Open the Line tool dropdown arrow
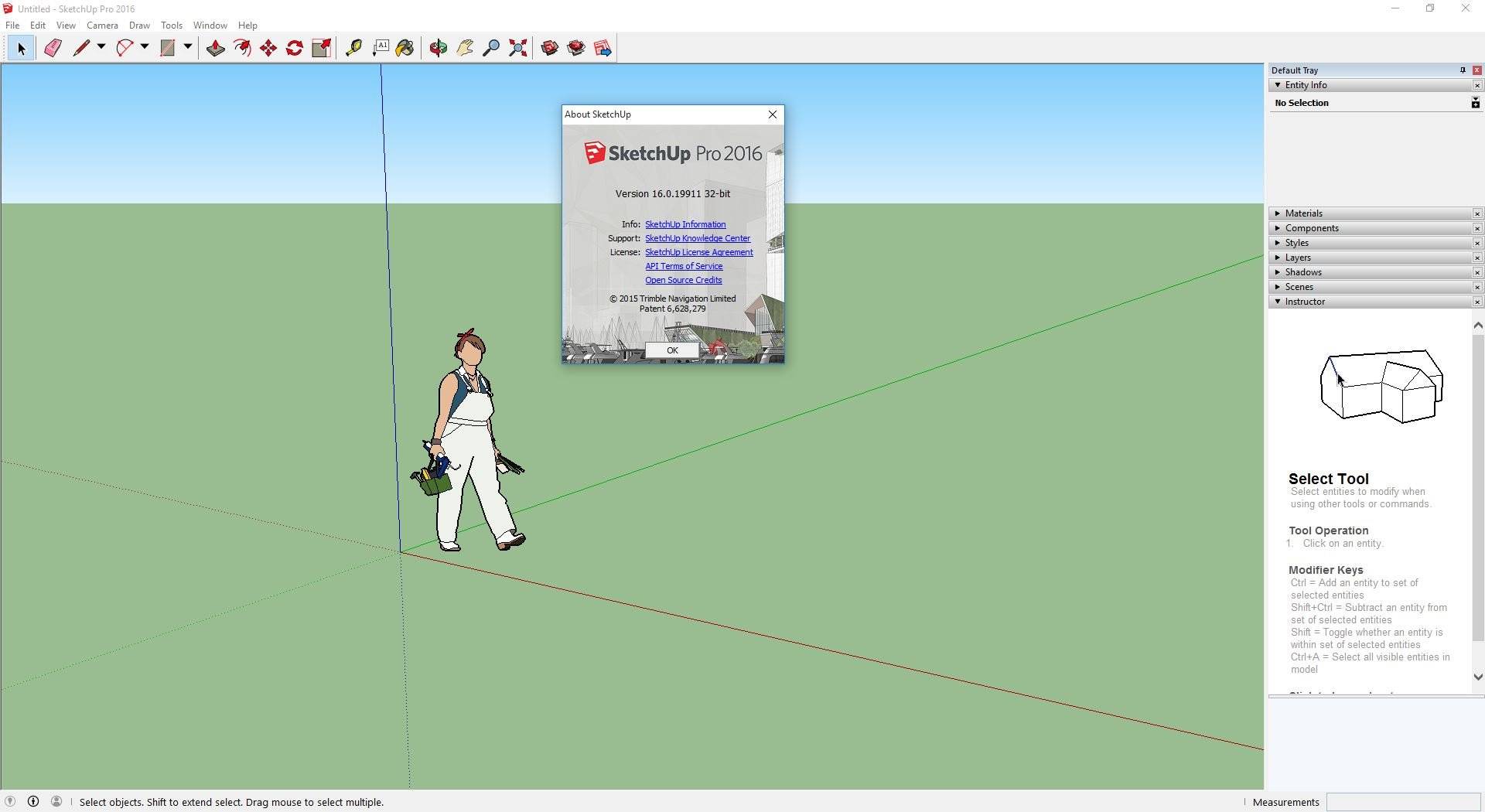1485x812 pixels. point(101,47)
